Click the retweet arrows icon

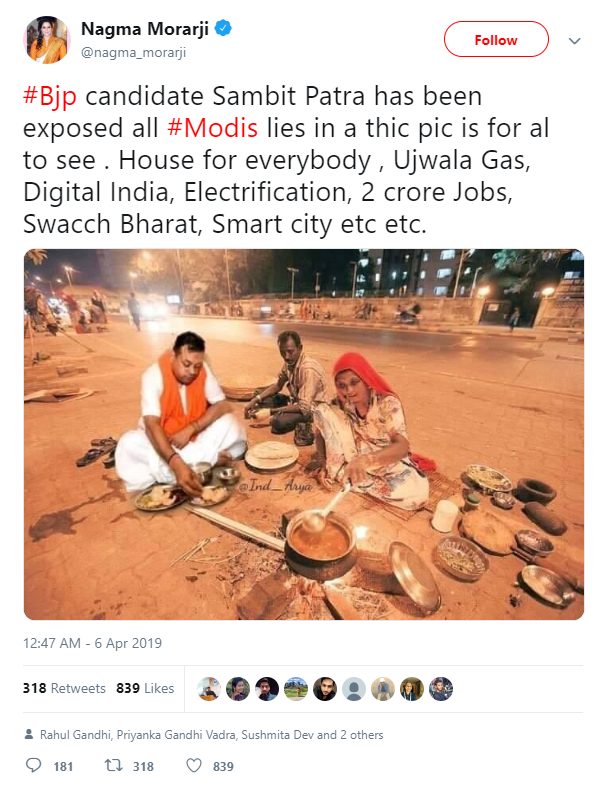tap(114, 765)
